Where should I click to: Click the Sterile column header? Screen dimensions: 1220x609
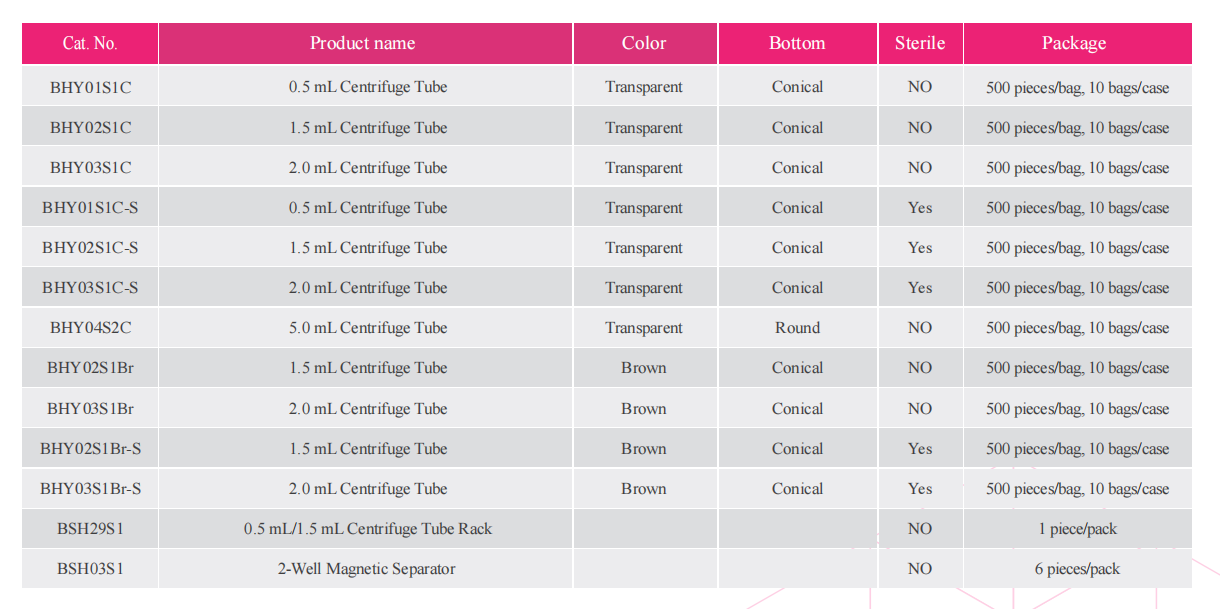(920, 44)
